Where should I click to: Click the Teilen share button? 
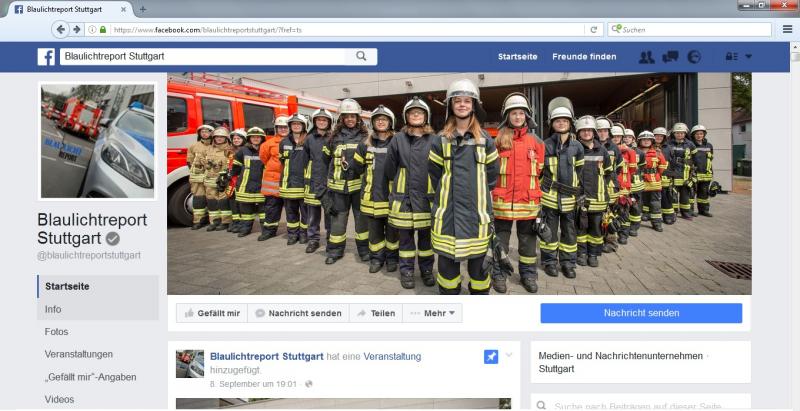(376, 313)
